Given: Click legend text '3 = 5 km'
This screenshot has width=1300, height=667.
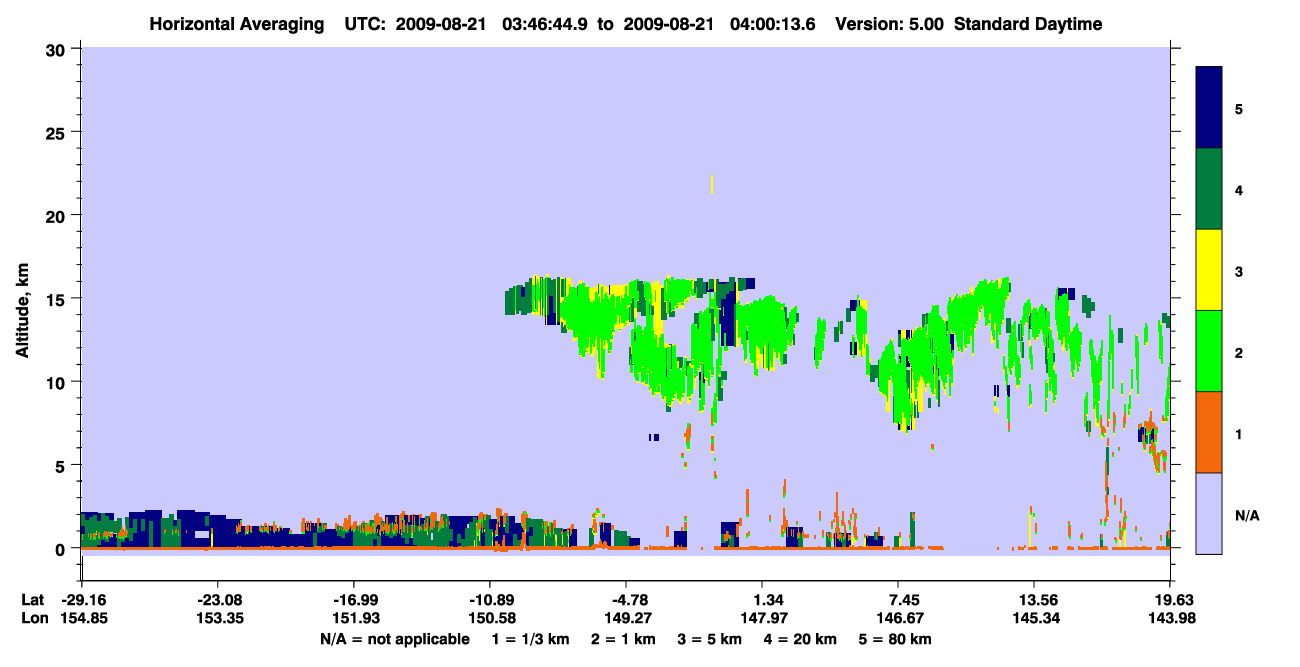Looking at the screenshot, I should 711,639.
